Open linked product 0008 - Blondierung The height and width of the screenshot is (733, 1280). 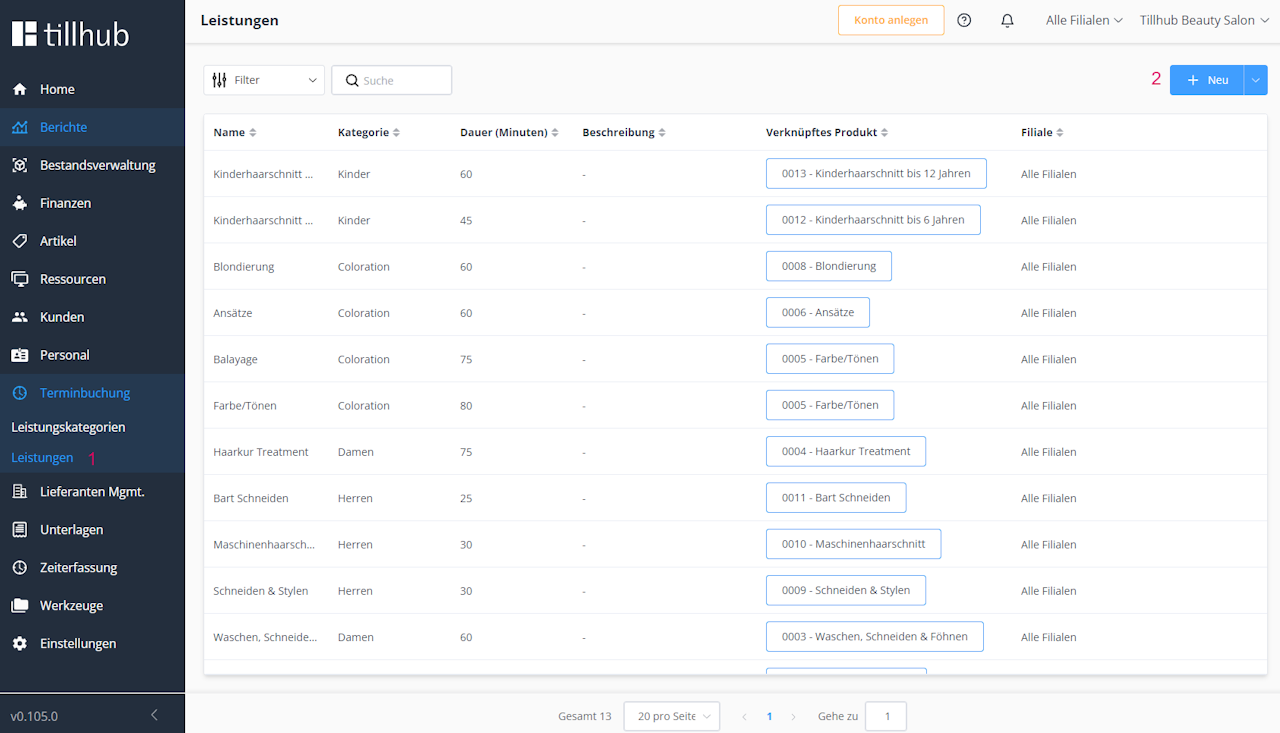point(828,266)
